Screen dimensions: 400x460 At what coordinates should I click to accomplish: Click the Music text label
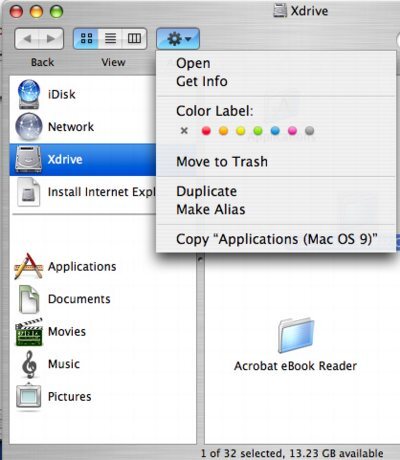click(x=64, y=364)
